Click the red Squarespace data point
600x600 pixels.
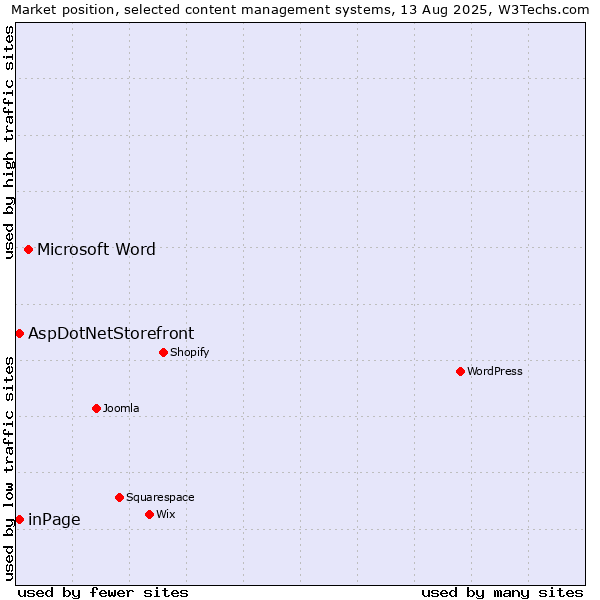coord(119,497)
